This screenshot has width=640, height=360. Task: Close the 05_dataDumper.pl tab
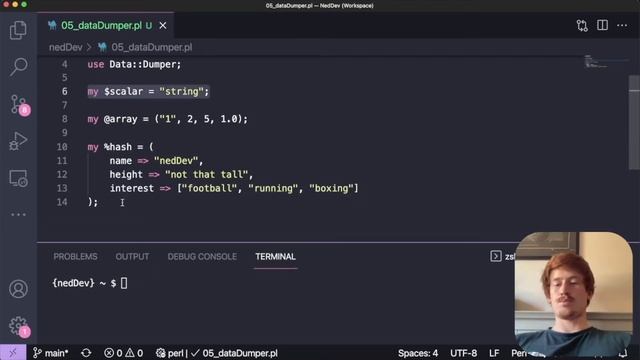(x=163, y=26)
